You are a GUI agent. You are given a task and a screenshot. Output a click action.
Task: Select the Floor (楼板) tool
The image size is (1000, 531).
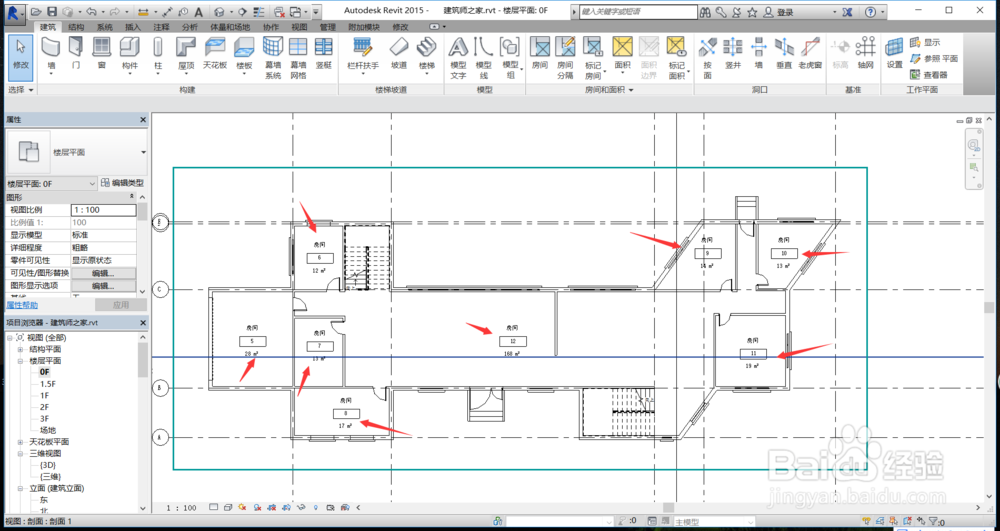[244, 54]
